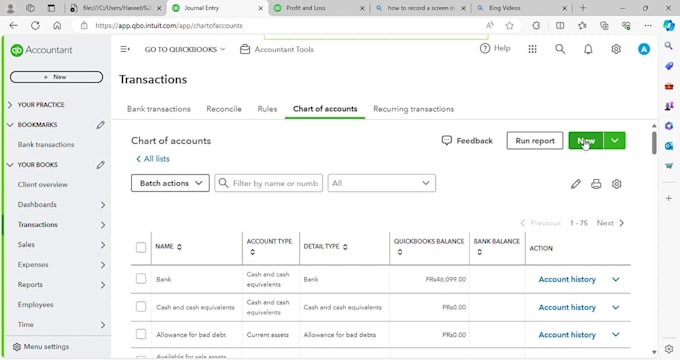680x360 pixels.
Task: Go back in browser
Action: tap(13, 26)
